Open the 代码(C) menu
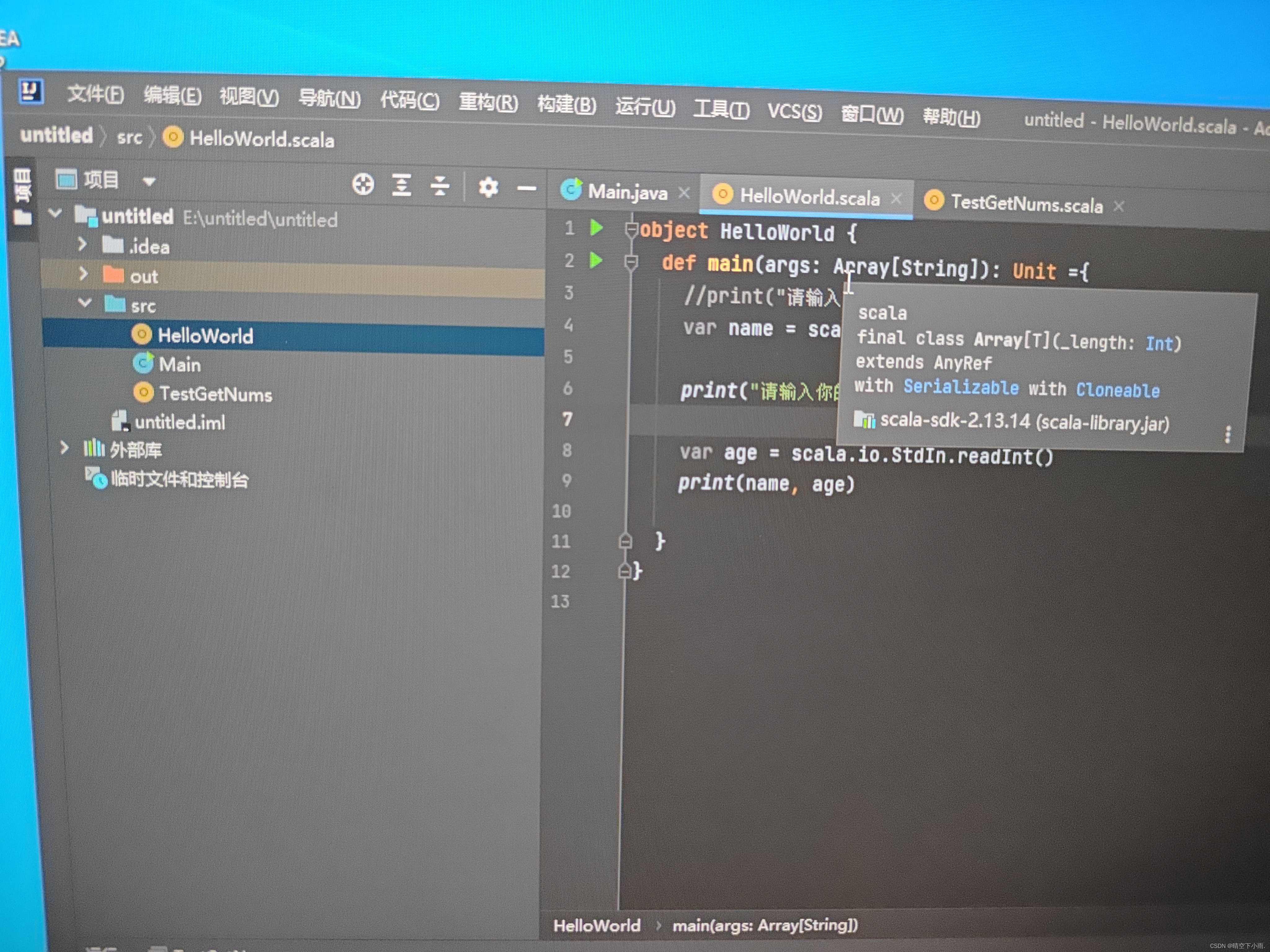Image resolution: width=1270 pixels, height=952 pixels. 410,101
